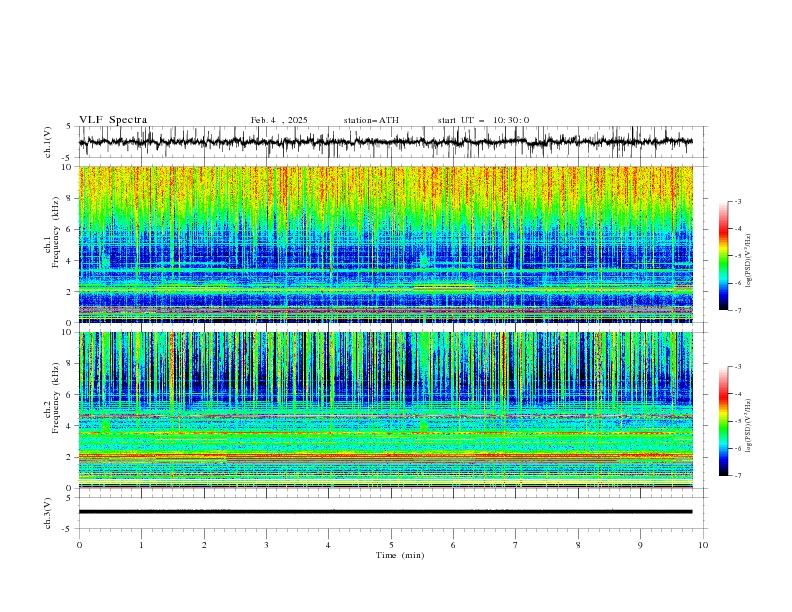
Task: Click the ch.3 flat black waveform trace
Action: 385,512
